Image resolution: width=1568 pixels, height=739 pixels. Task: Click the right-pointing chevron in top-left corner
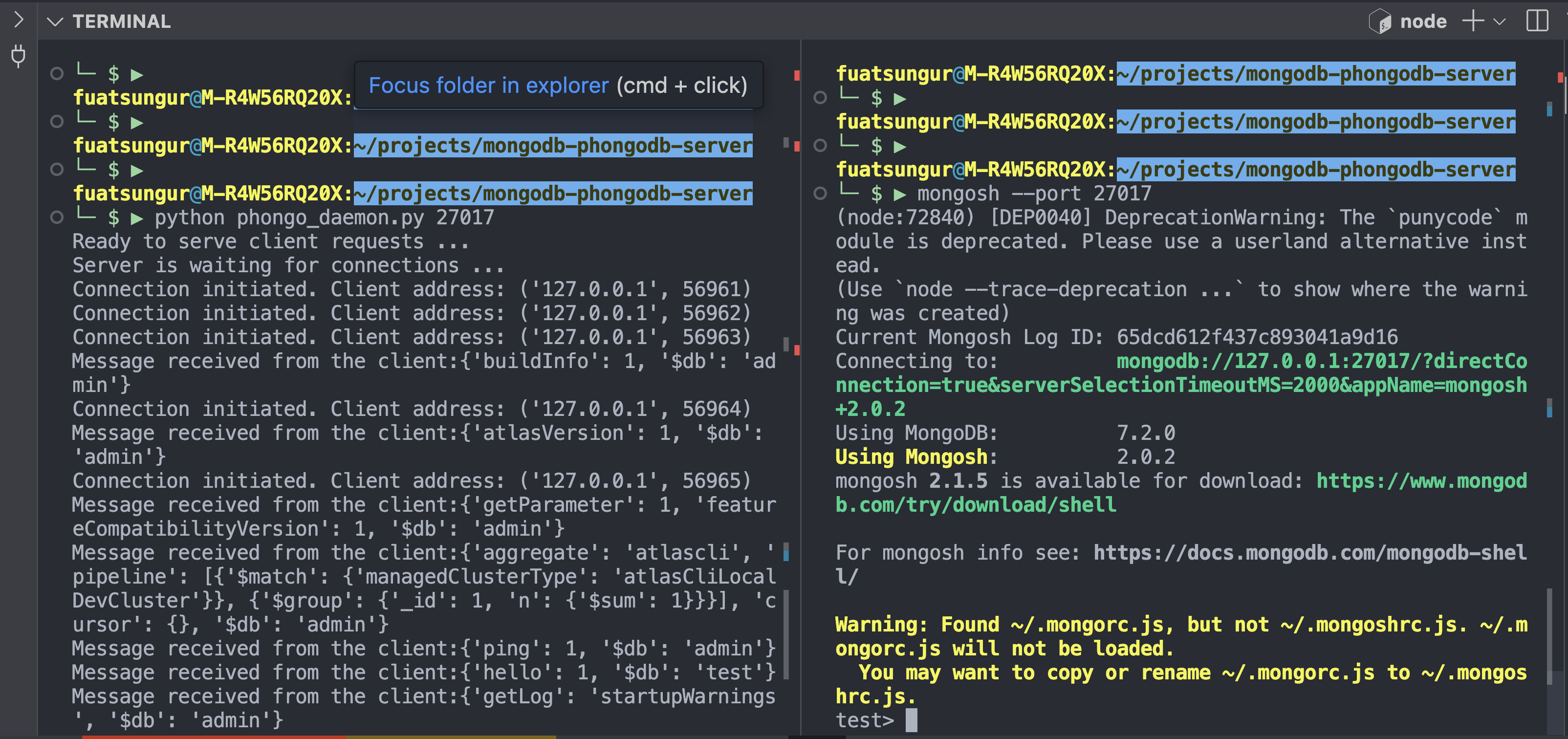point(18,20)
